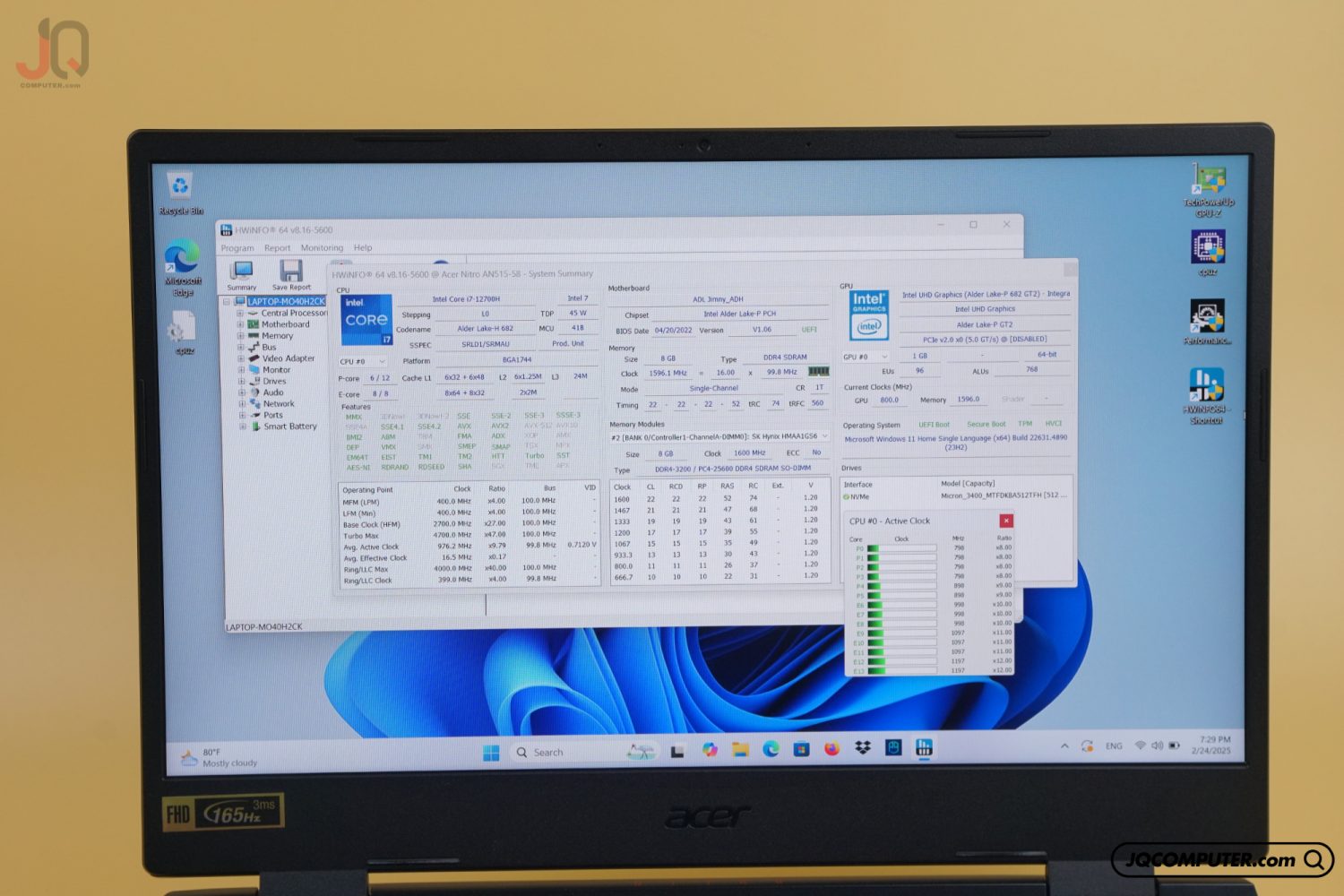Expand the Central Processor tree node
Viewport: 1344px width, 896px height.
tap(239, 314)
